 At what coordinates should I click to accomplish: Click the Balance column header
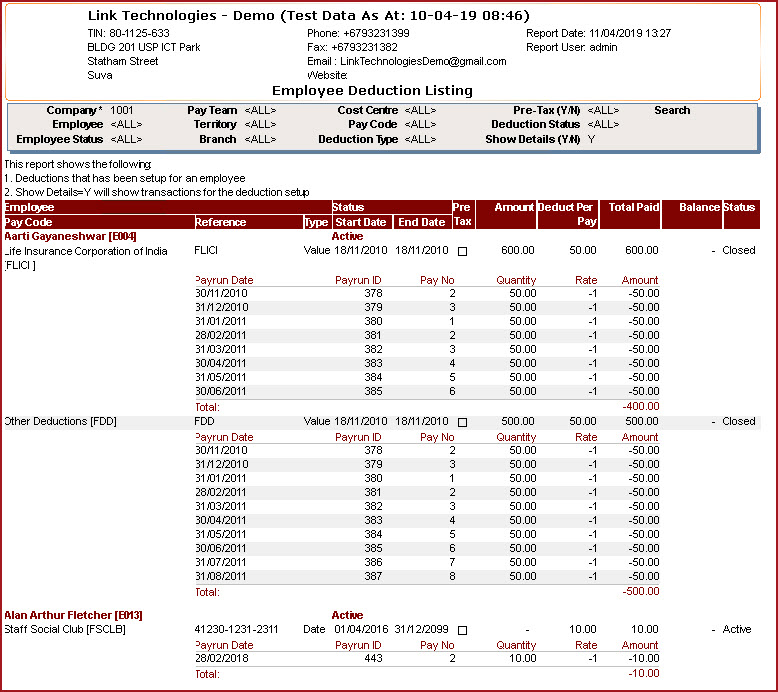pos(699,207)
